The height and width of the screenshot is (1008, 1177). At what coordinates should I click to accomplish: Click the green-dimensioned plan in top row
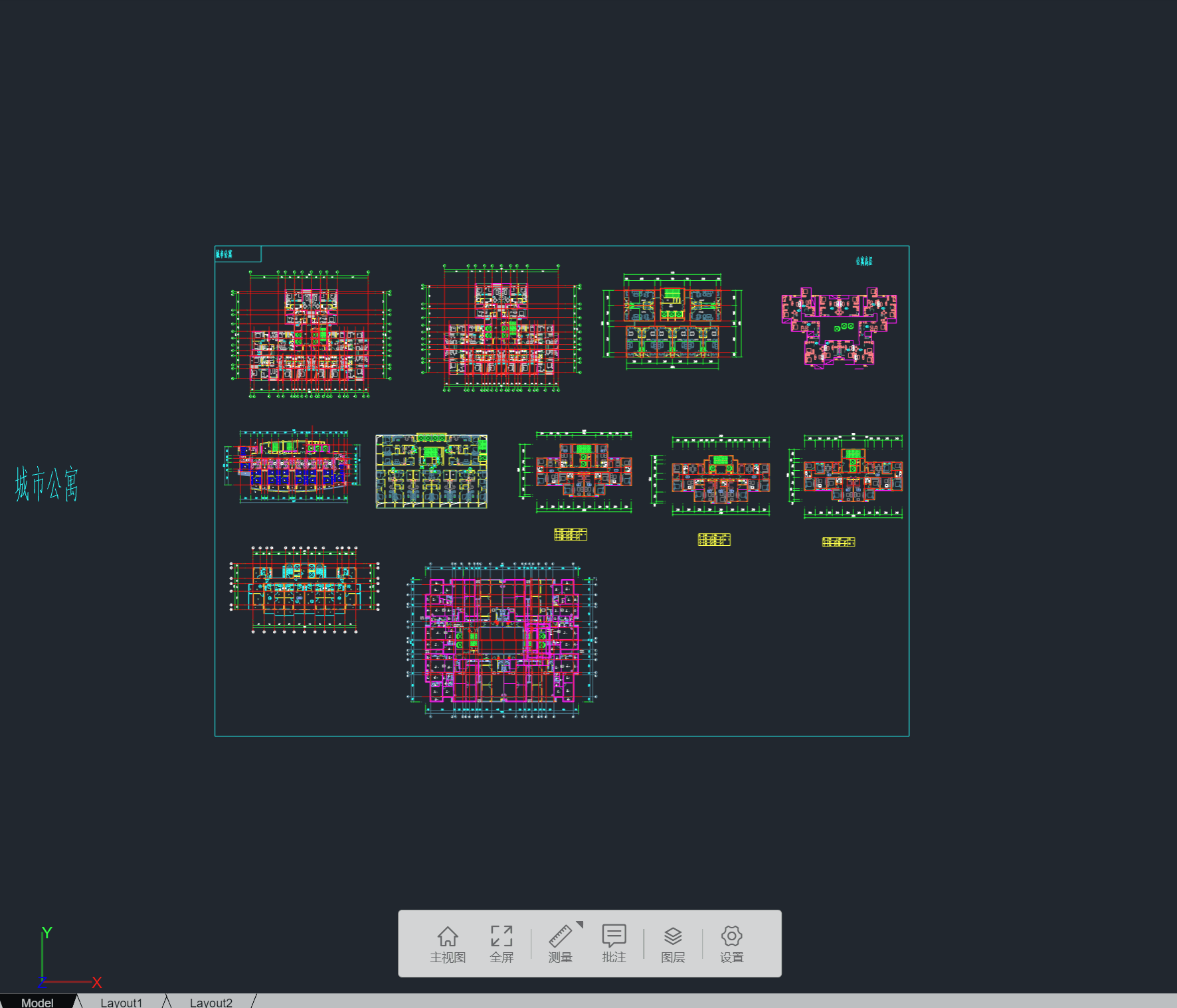click(x=672, y=322)
